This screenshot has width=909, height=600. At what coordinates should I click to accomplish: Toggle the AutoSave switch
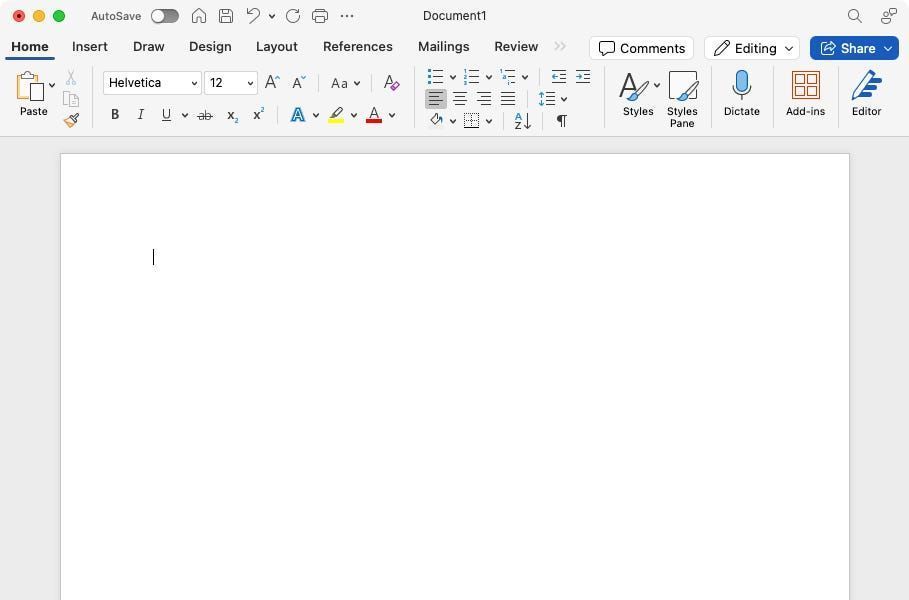coord(165,16)
